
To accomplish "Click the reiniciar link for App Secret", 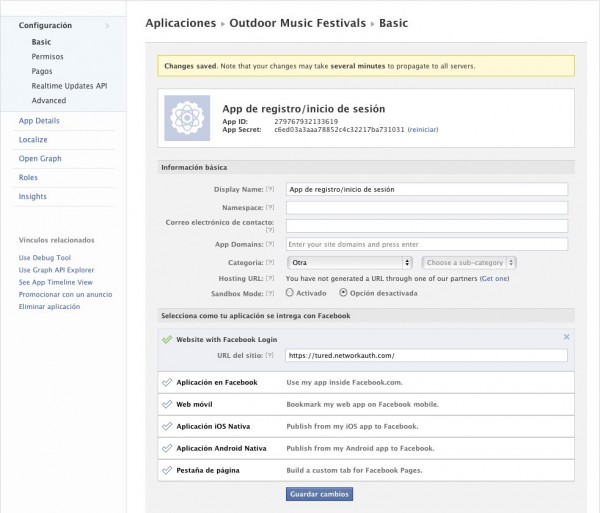I will click(x=423, y=129).
